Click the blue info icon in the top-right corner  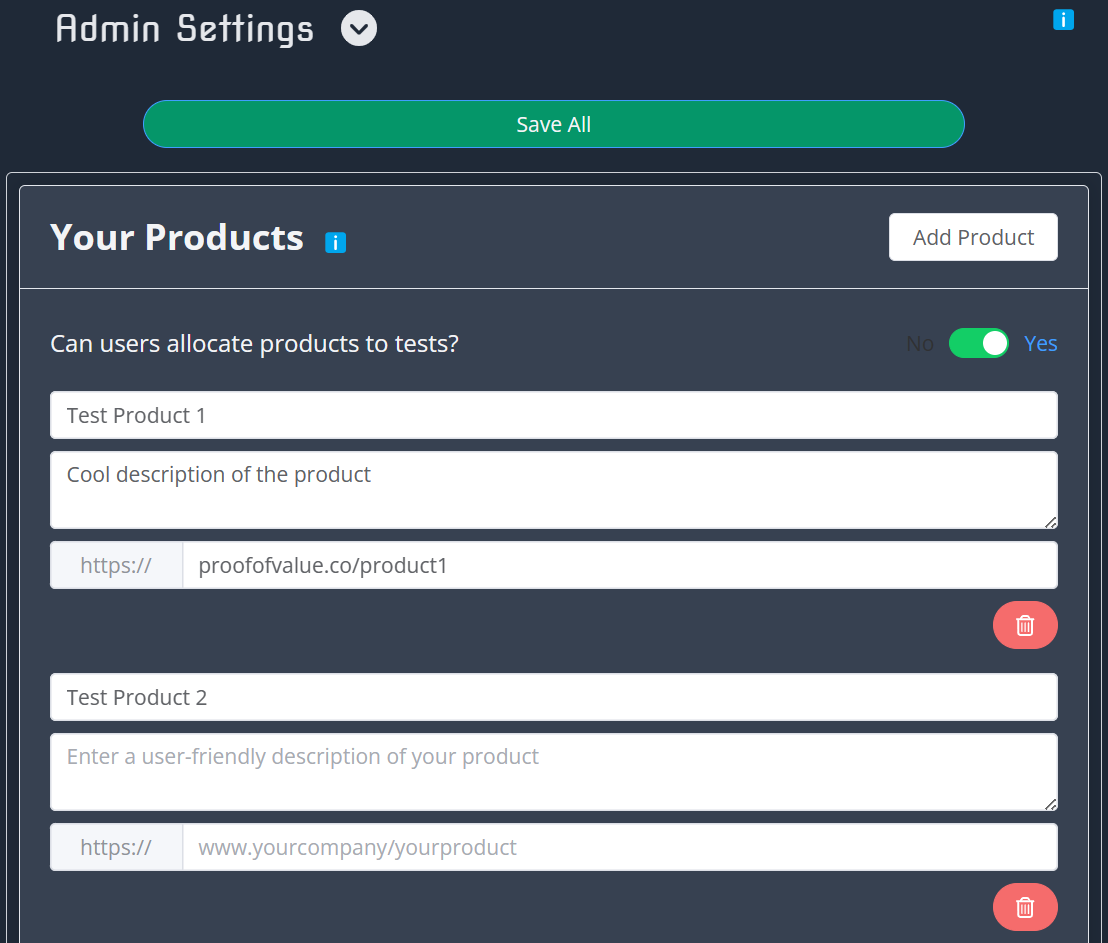1063,19
